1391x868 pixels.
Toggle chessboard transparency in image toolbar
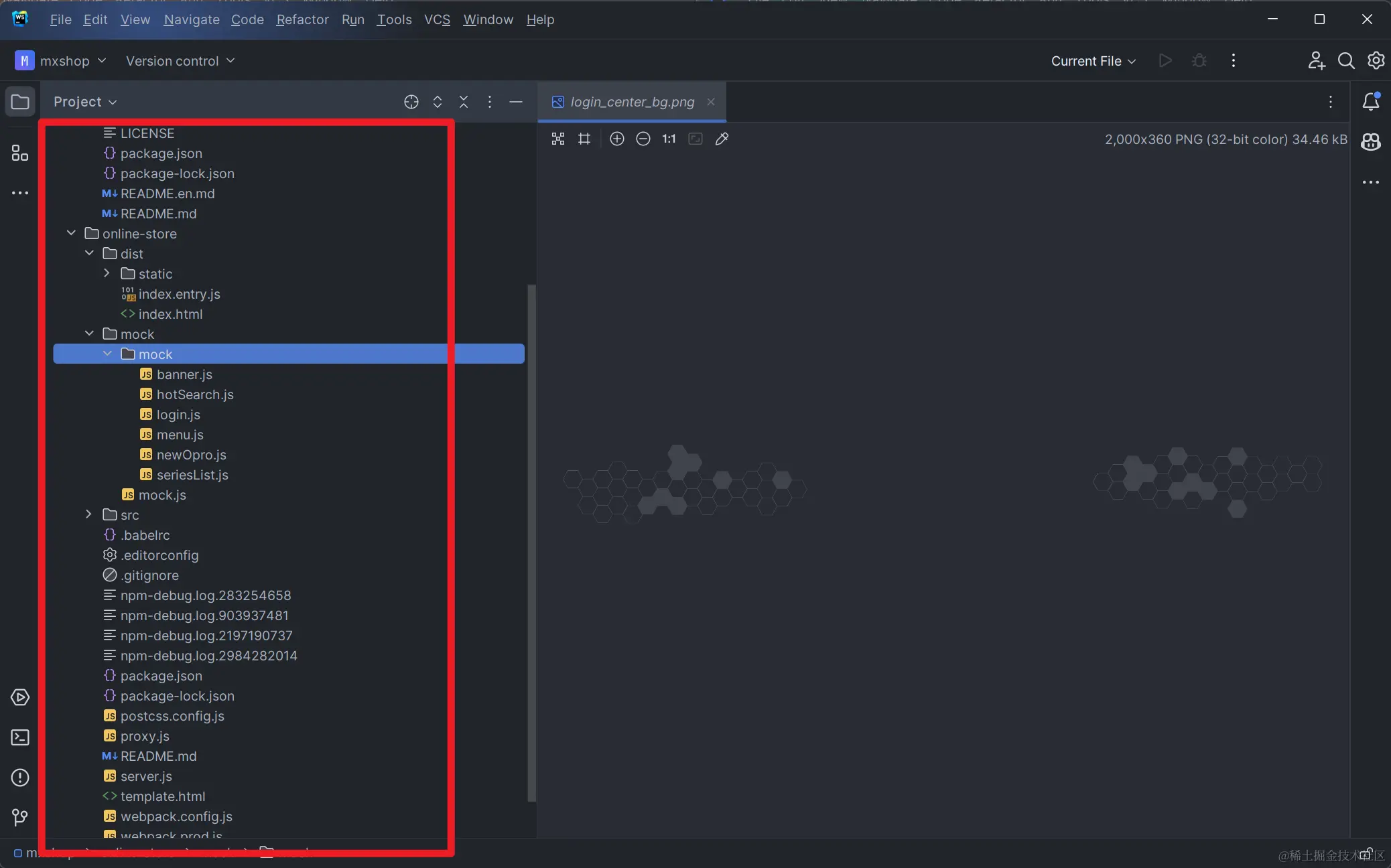(x=557, y=139)
